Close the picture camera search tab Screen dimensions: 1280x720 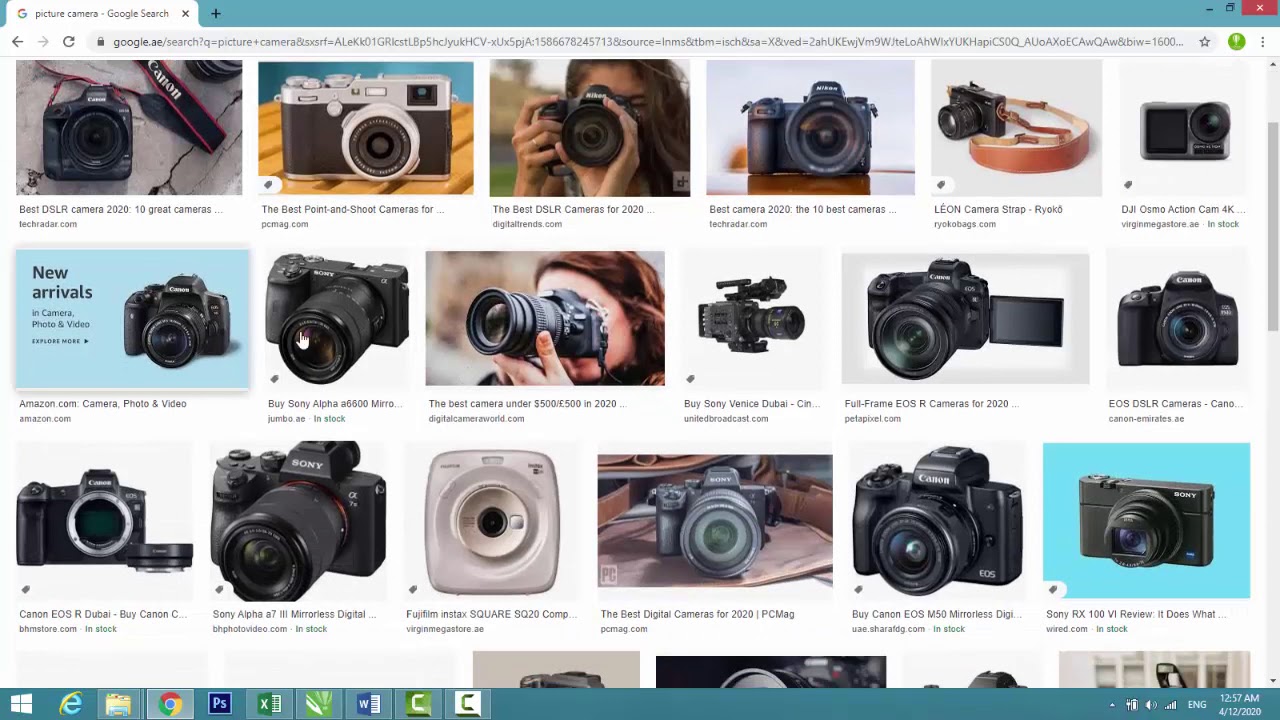click(185, 14)
